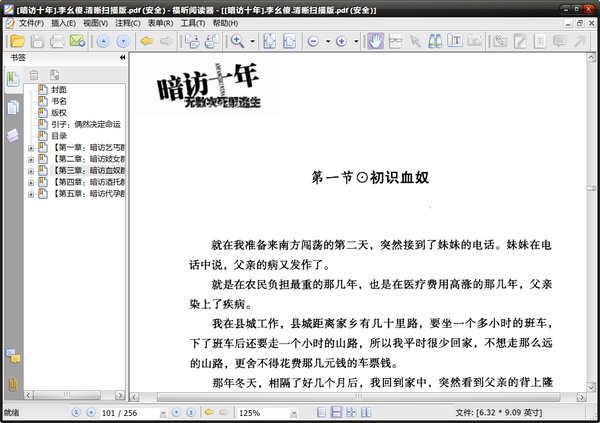Click the grey next view arrow in toolbar
The image size is (600, 423).
pos(166,41)
